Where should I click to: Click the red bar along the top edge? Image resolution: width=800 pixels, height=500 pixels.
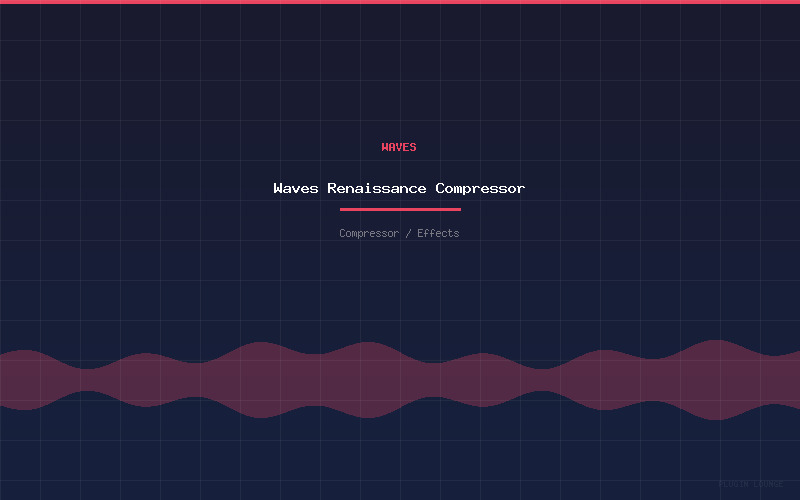click(x=400, y=2)
